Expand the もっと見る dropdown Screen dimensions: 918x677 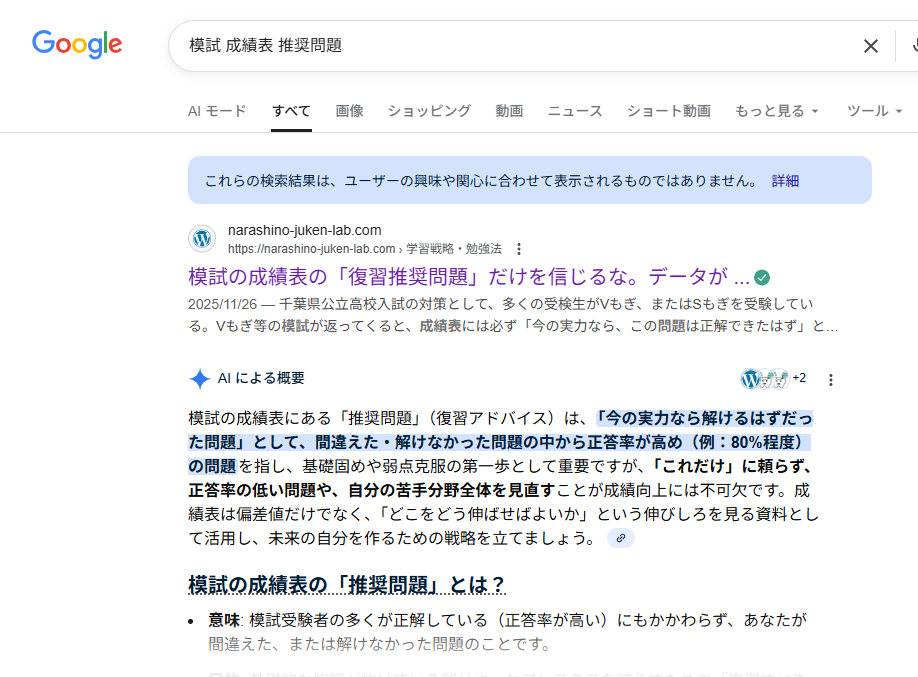point(776,111)
